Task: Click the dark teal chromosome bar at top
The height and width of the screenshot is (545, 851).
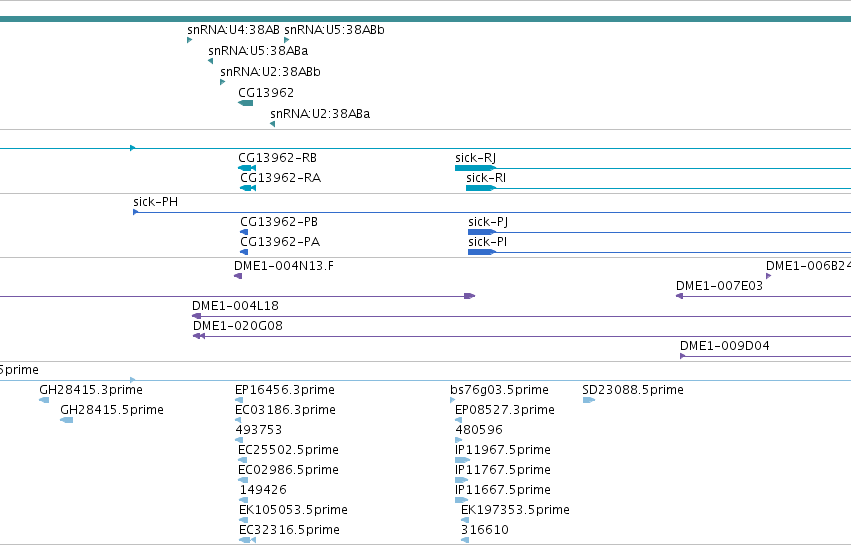Action: point(426,19)
